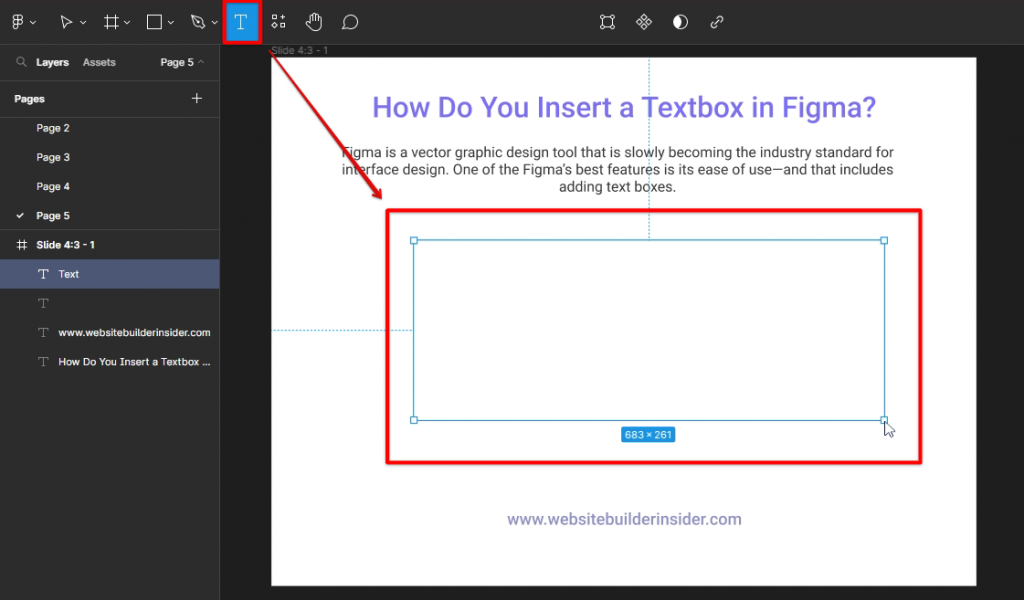This screenshot has height=600, width=1024.
Task: Open the Figma main menu
Action: (x=18, y=21)
